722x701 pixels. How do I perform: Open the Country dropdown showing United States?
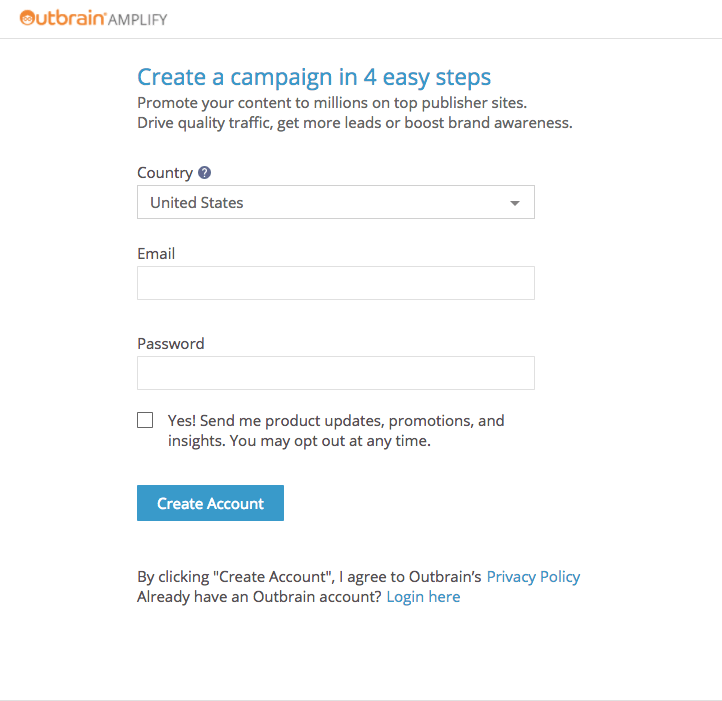click(320, 202)
